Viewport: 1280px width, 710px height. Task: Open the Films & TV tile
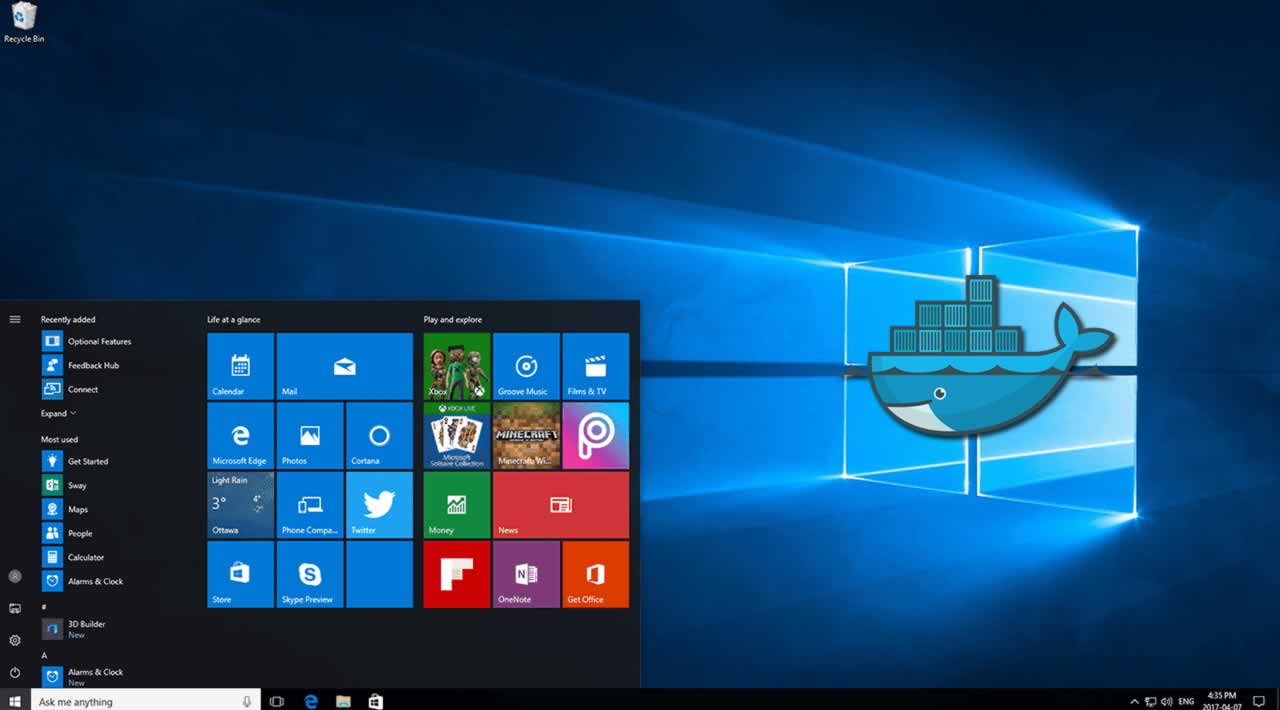[596, 366]
